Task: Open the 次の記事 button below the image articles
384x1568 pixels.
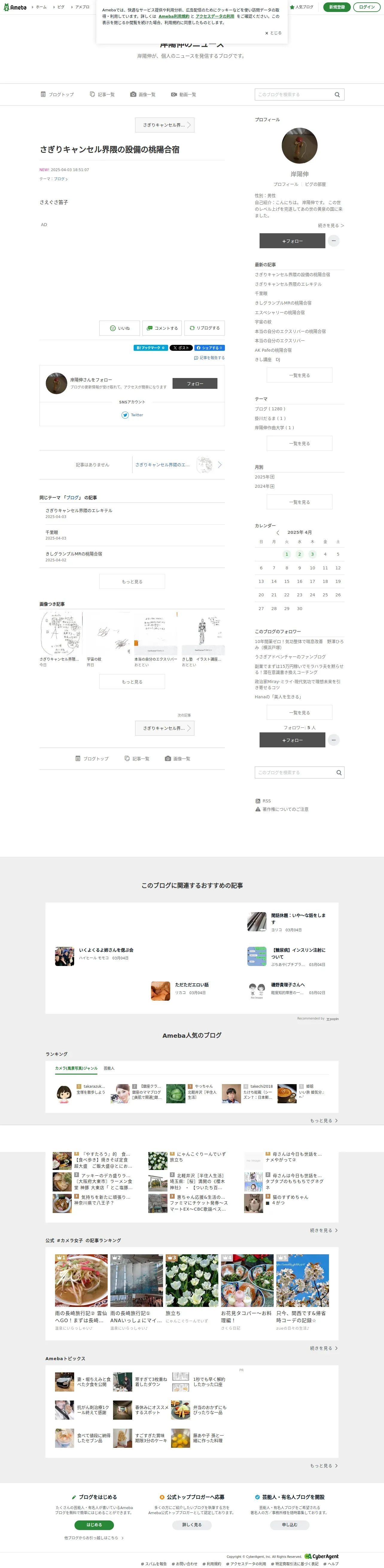Action: tap(164, 728)
